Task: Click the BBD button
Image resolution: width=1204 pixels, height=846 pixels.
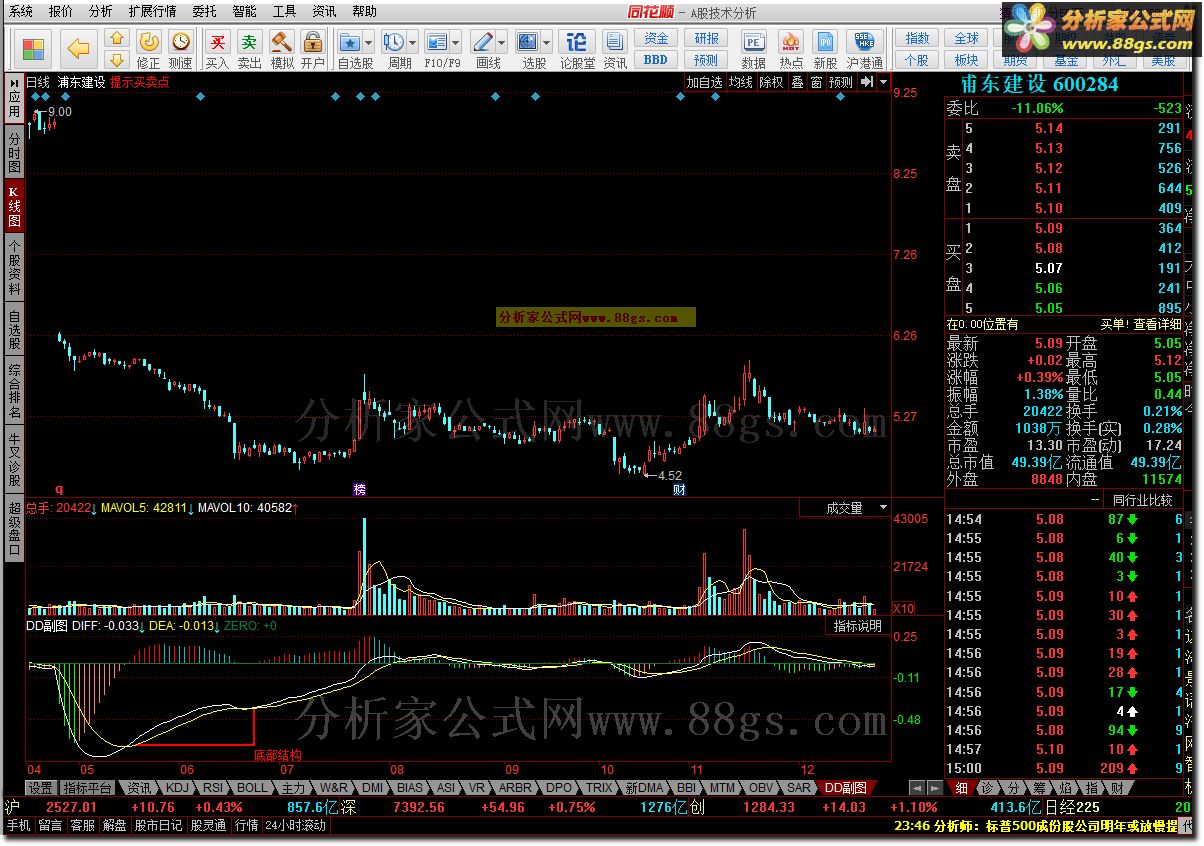Action: coord(656,59)
